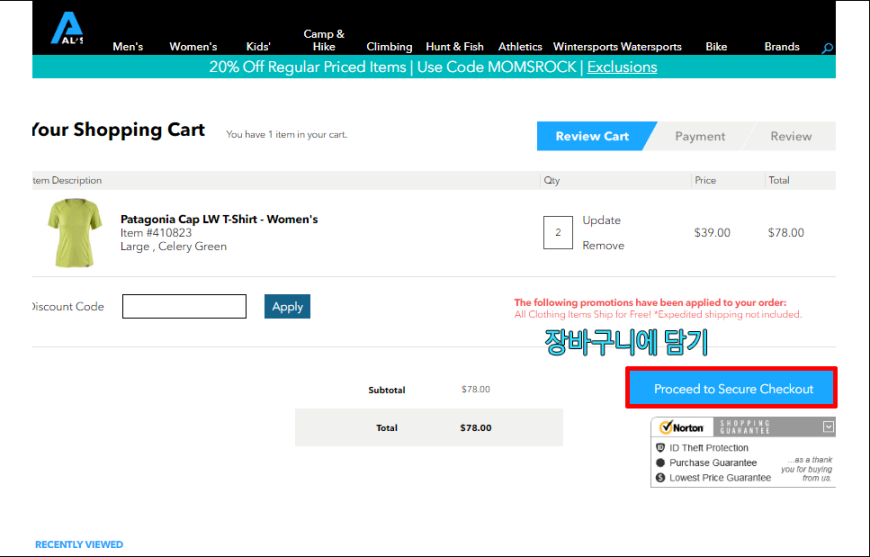
Task: Collapse the Norton Shopping Guarantee box
Action: point(828,427)
